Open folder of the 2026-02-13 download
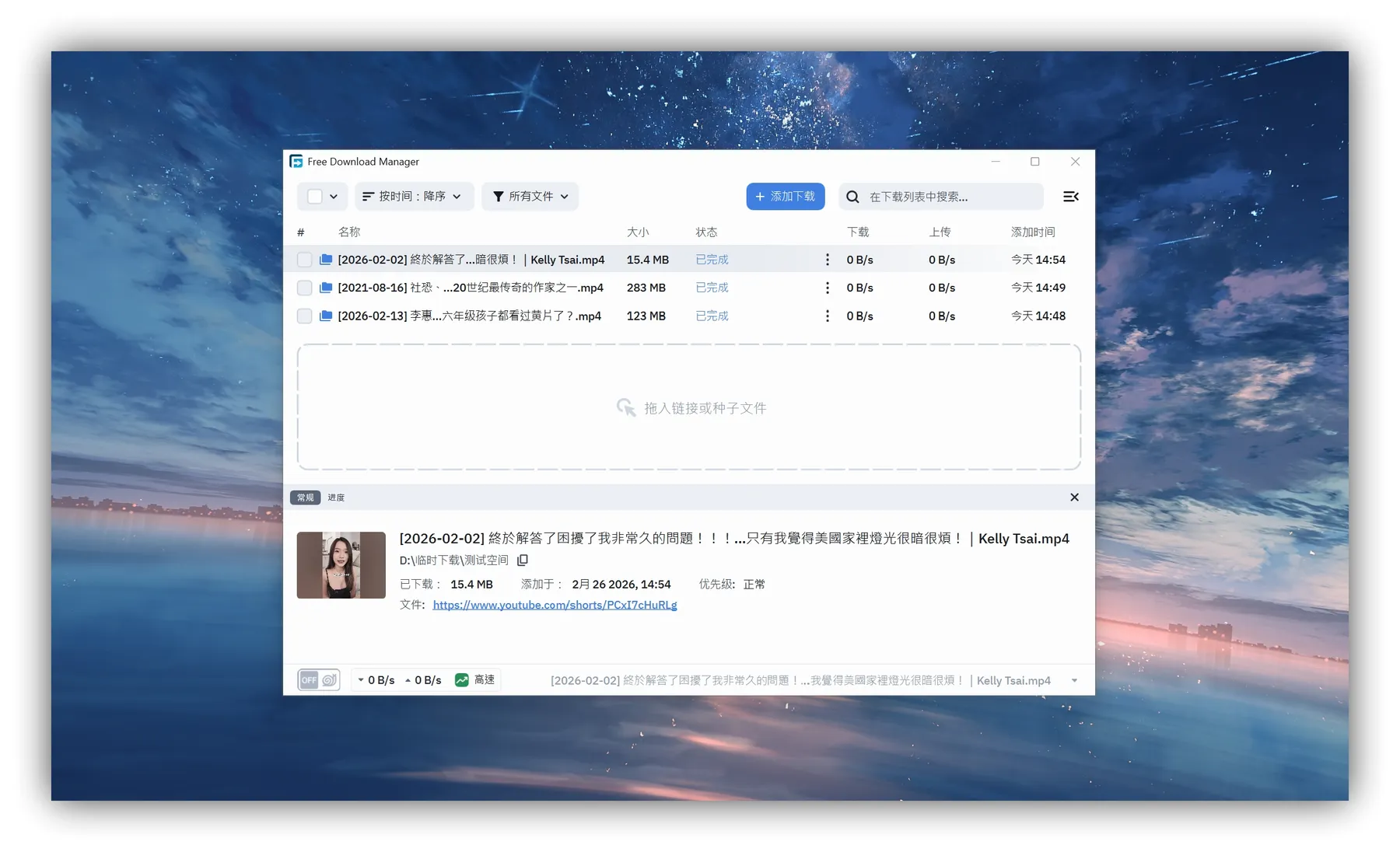Image resolution: width=1400 pixels, height=852 pixels. point(326,316)
